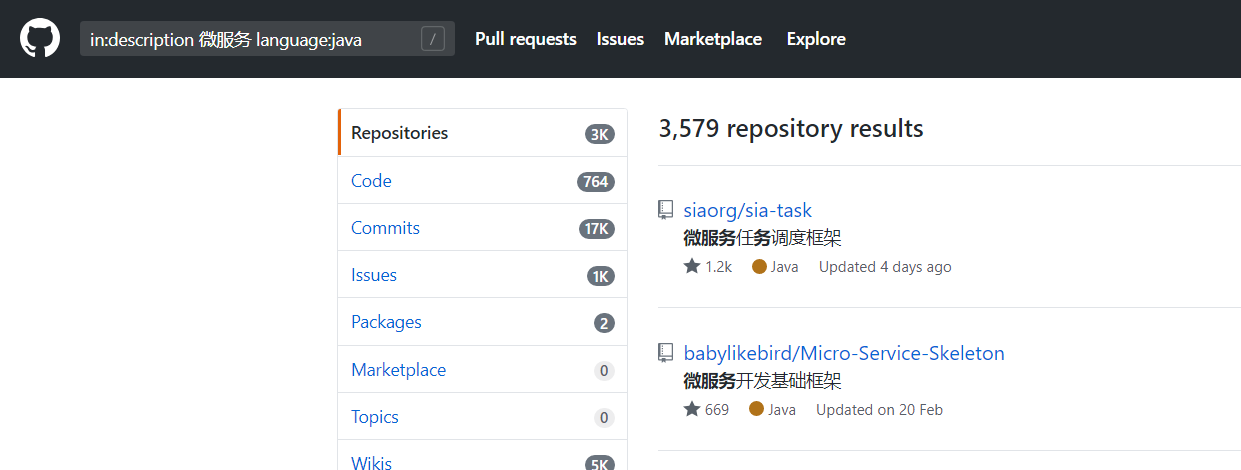Switch to Code results
Image resolution: width=1241 pixels, height=470 pixels.
[483, 181]
